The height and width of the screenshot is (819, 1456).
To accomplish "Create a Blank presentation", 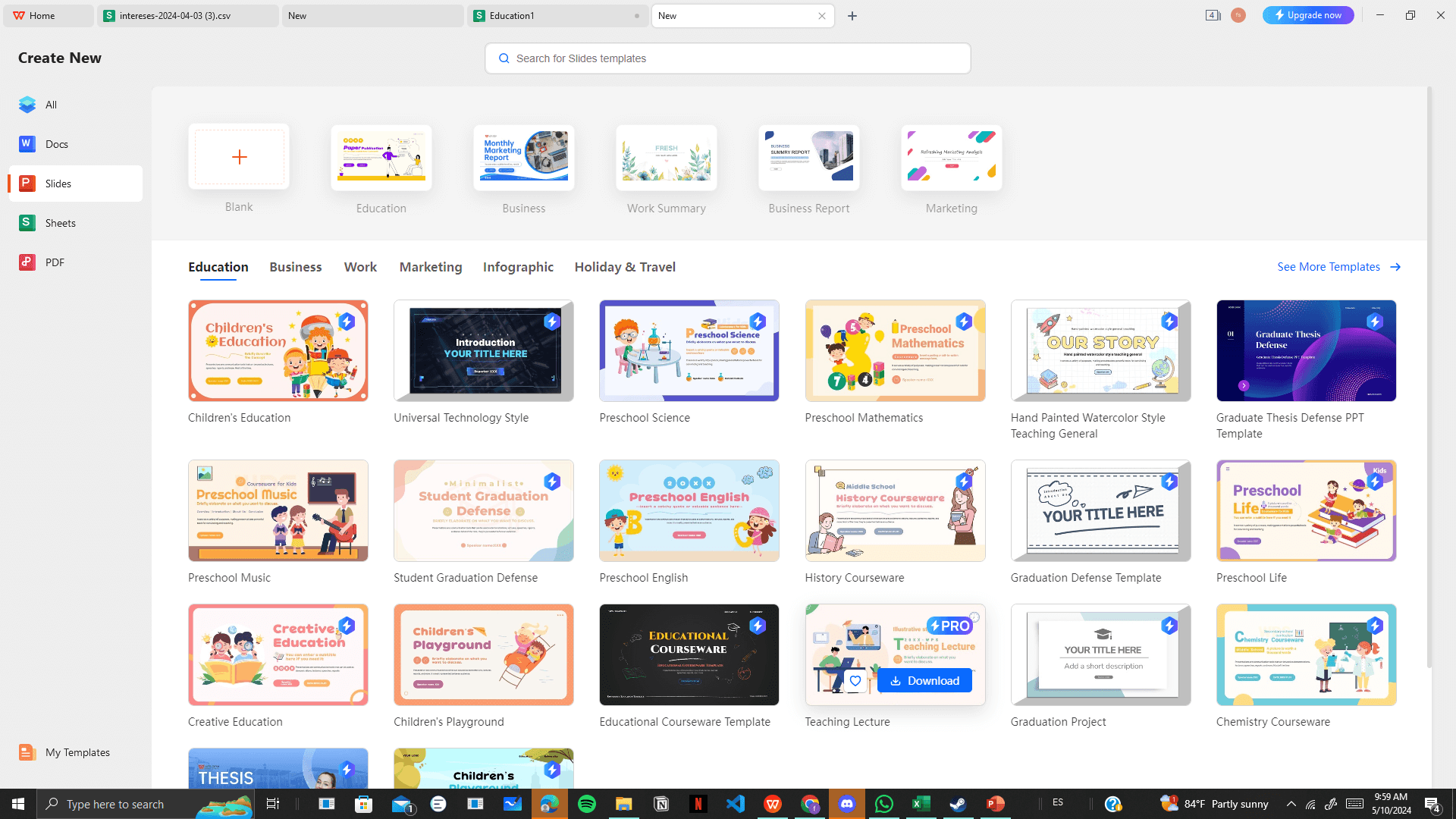I will (239, 157).
